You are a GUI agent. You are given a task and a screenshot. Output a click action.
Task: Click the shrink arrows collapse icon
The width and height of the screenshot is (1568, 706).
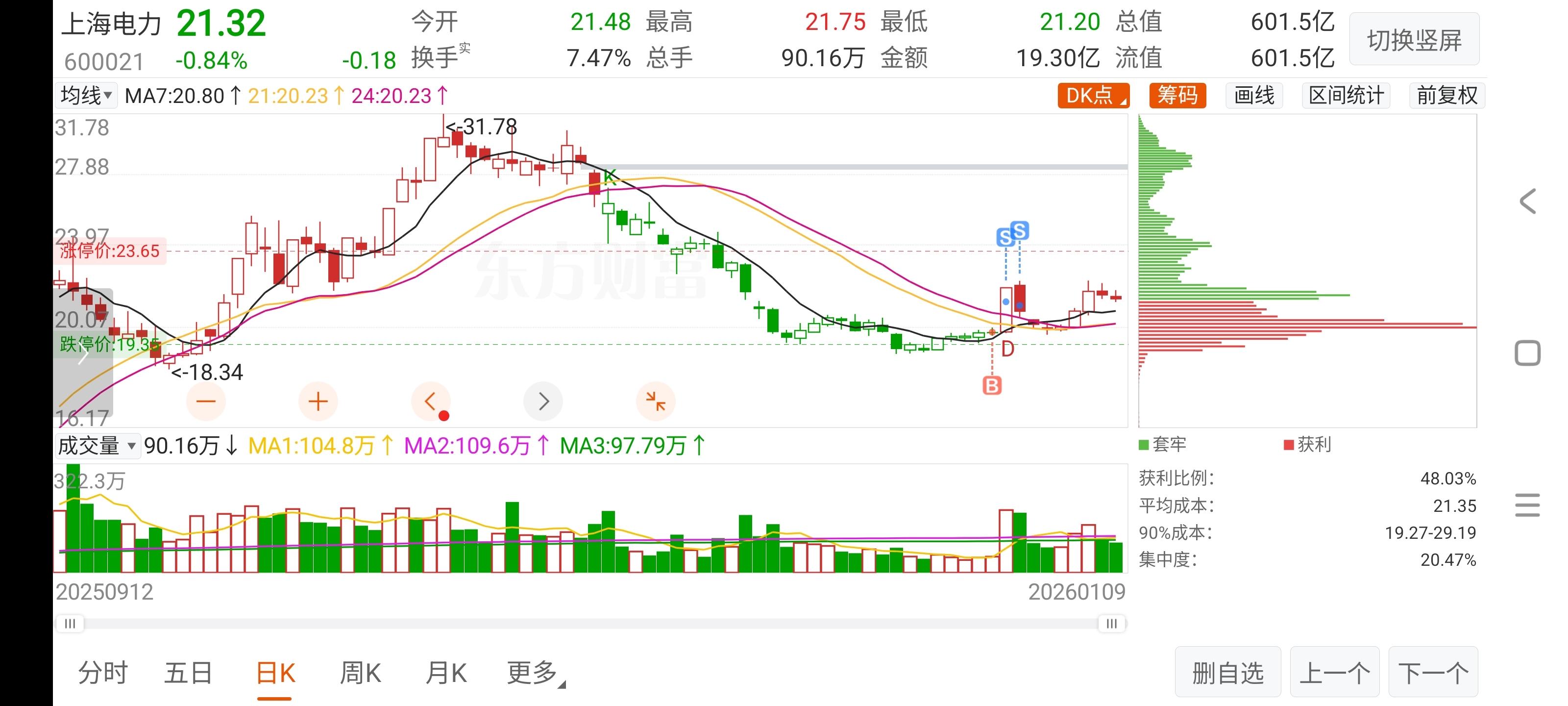click(656, 402)
